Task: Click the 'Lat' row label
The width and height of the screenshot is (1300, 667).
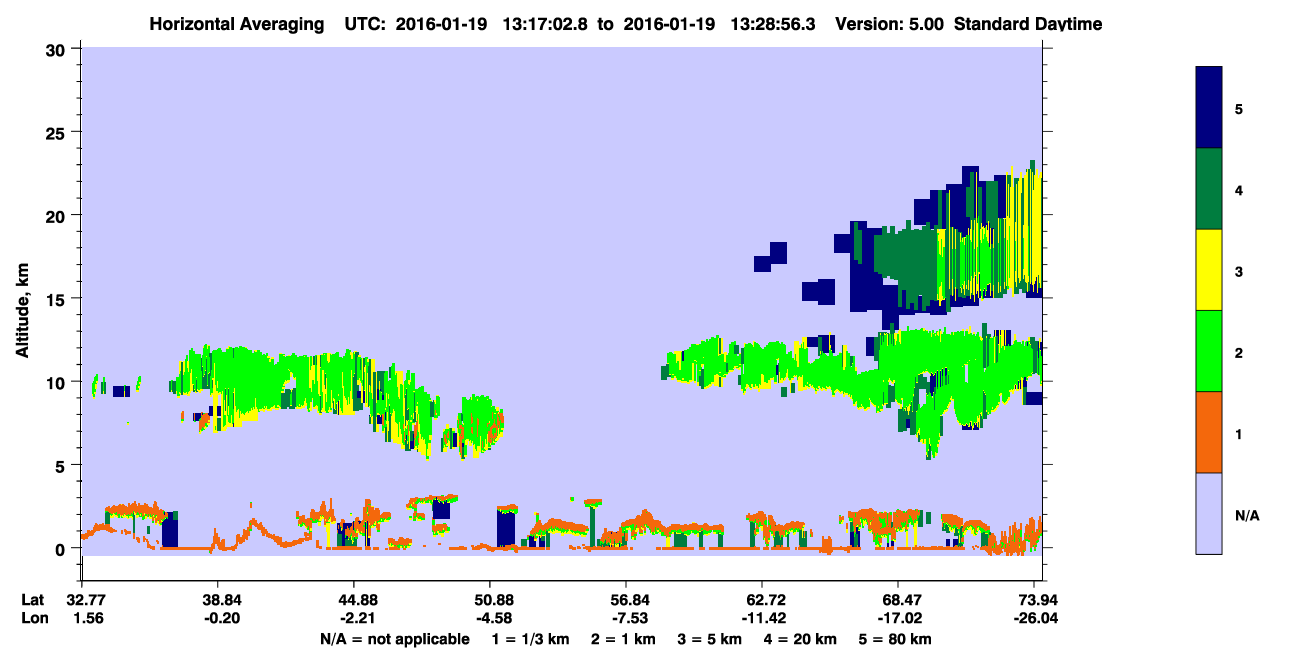Action: 32,600
